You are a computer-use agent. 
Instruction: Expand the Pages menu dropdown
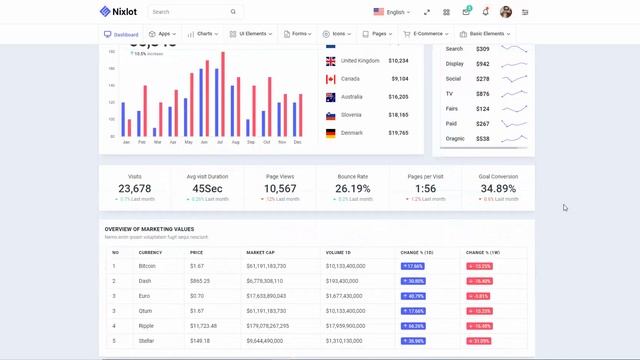tap(378, 34)
